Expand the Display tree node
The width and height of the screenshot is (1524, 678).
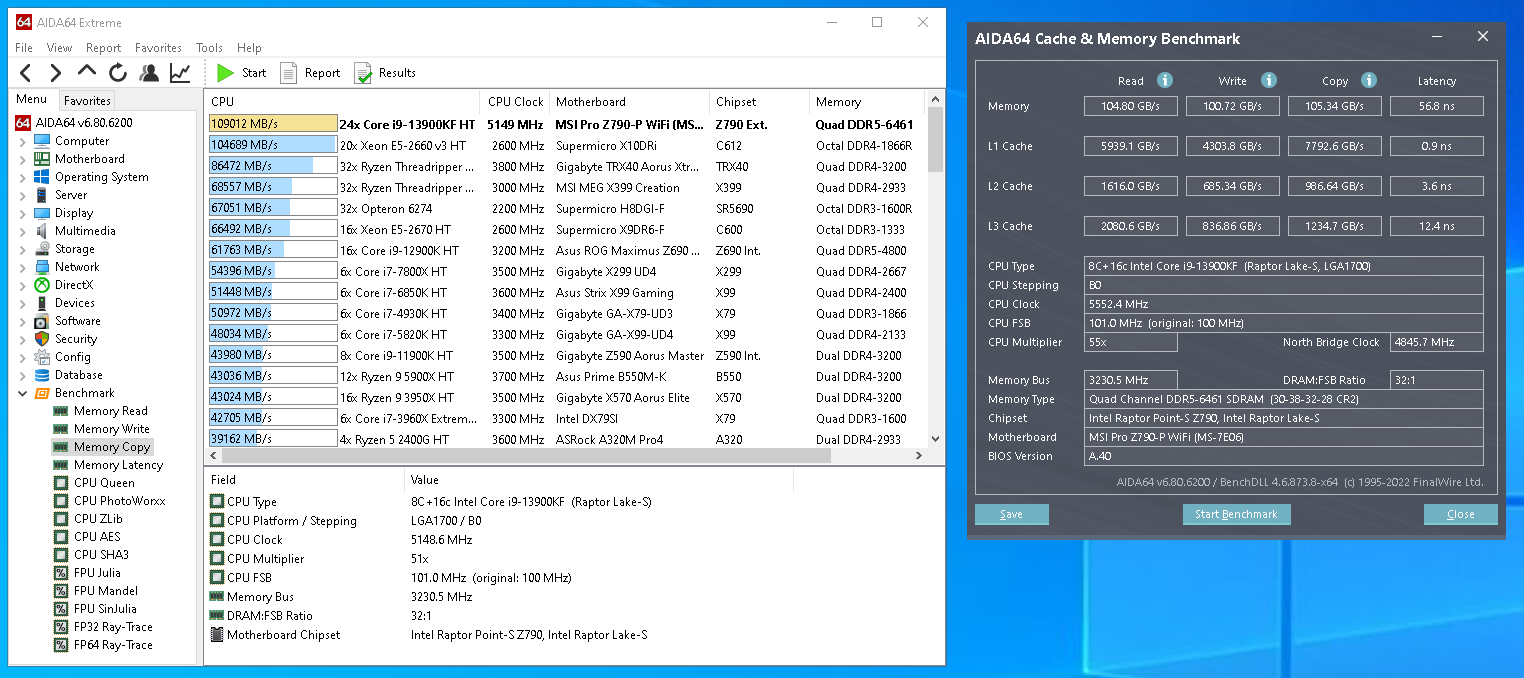[23, 213]
